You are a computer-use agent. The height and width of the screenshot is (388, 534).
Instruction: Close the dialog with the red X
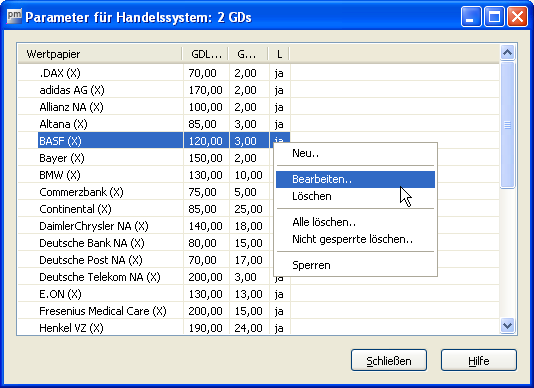[517, 16]
